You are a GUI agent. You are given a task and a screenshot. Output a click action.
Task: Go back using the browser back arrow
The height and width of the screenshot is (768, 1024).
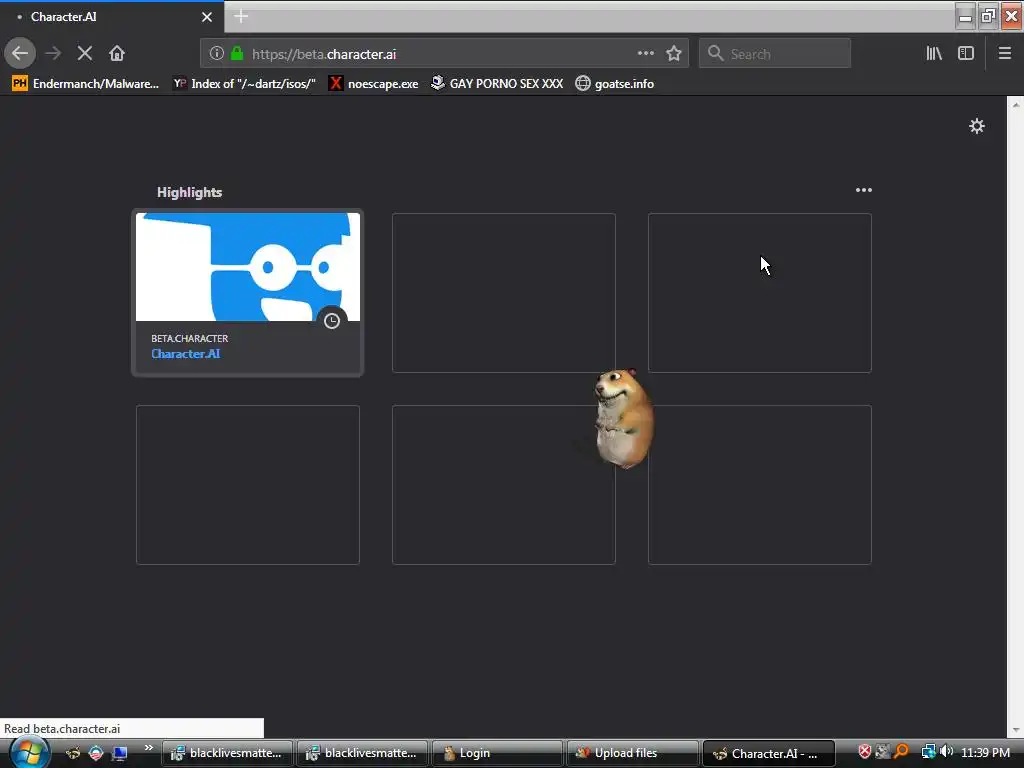(x=20, y=54)
